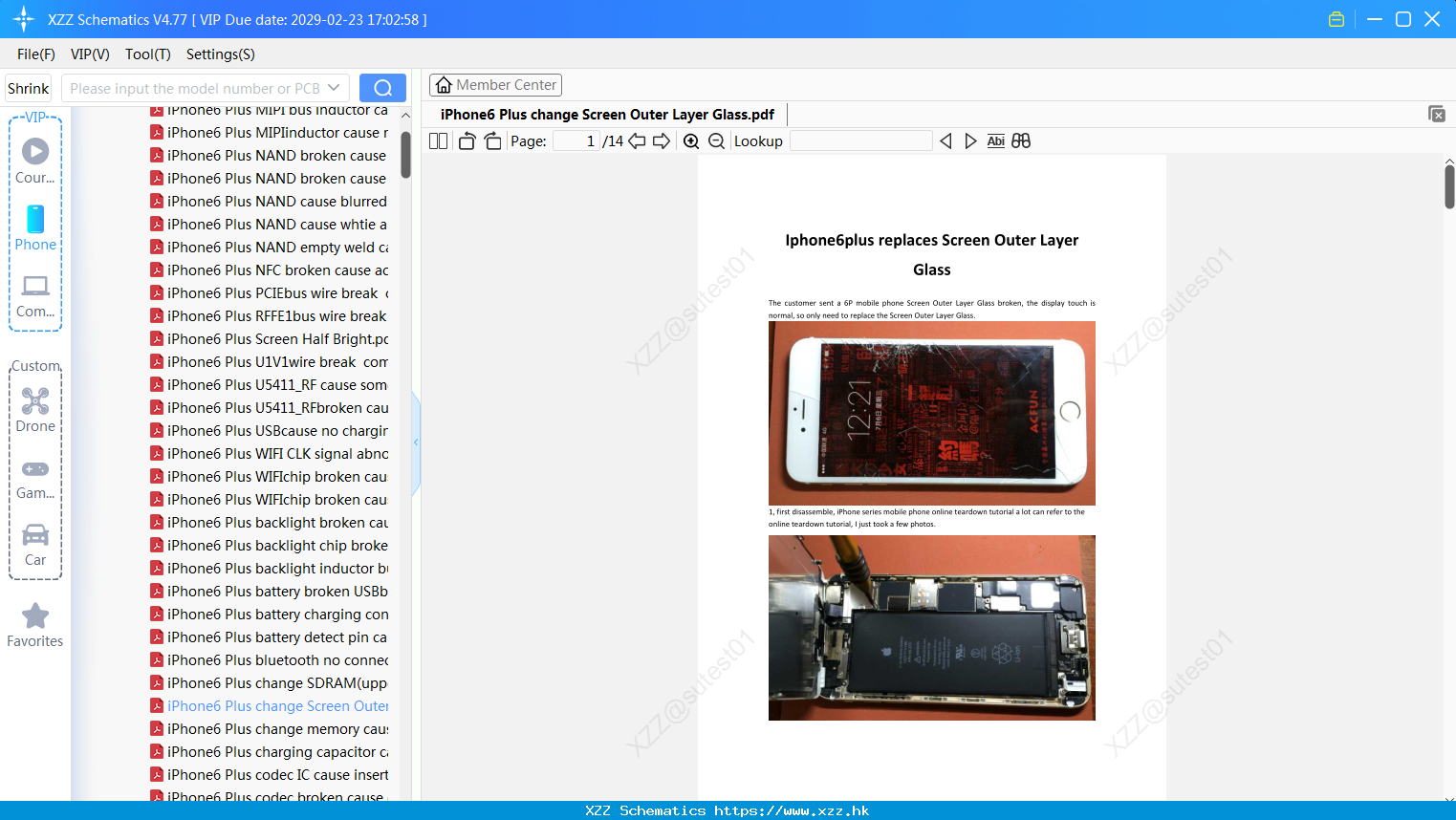Open iPhone6 Plus change memory cause file
The width and height of the screenshot is (1456, 820).
[x=270, y=729]
